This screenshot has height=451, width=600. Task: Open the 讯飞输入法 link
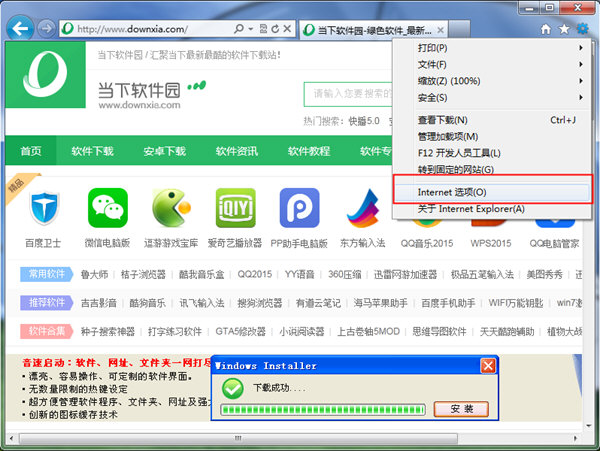click(x=202, y=303)
